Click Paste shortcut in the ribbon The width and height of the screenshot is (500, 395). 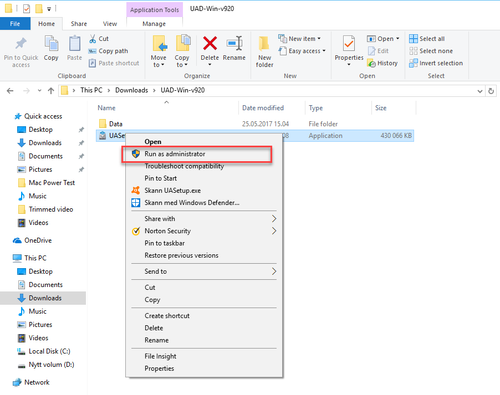pos(114,63)
